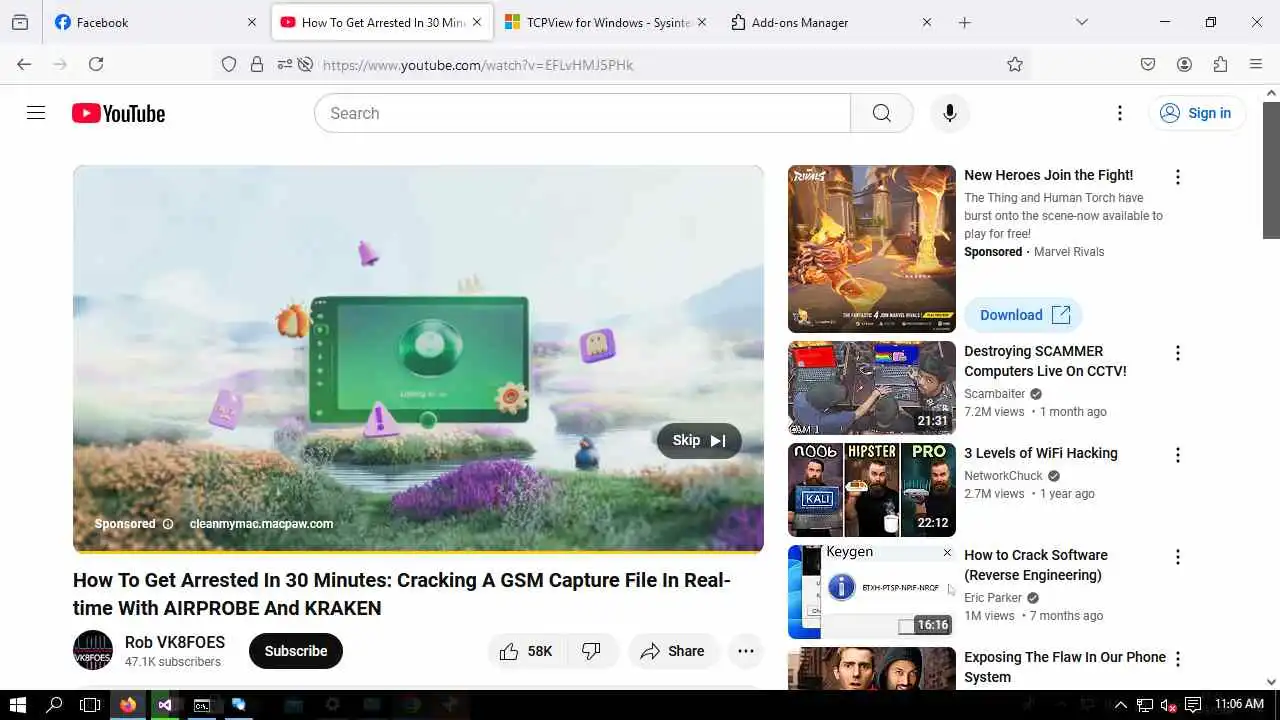Open Exposing The Flaw In Our Phone System
The image size is (1280, 720).
coord(1065,667)
